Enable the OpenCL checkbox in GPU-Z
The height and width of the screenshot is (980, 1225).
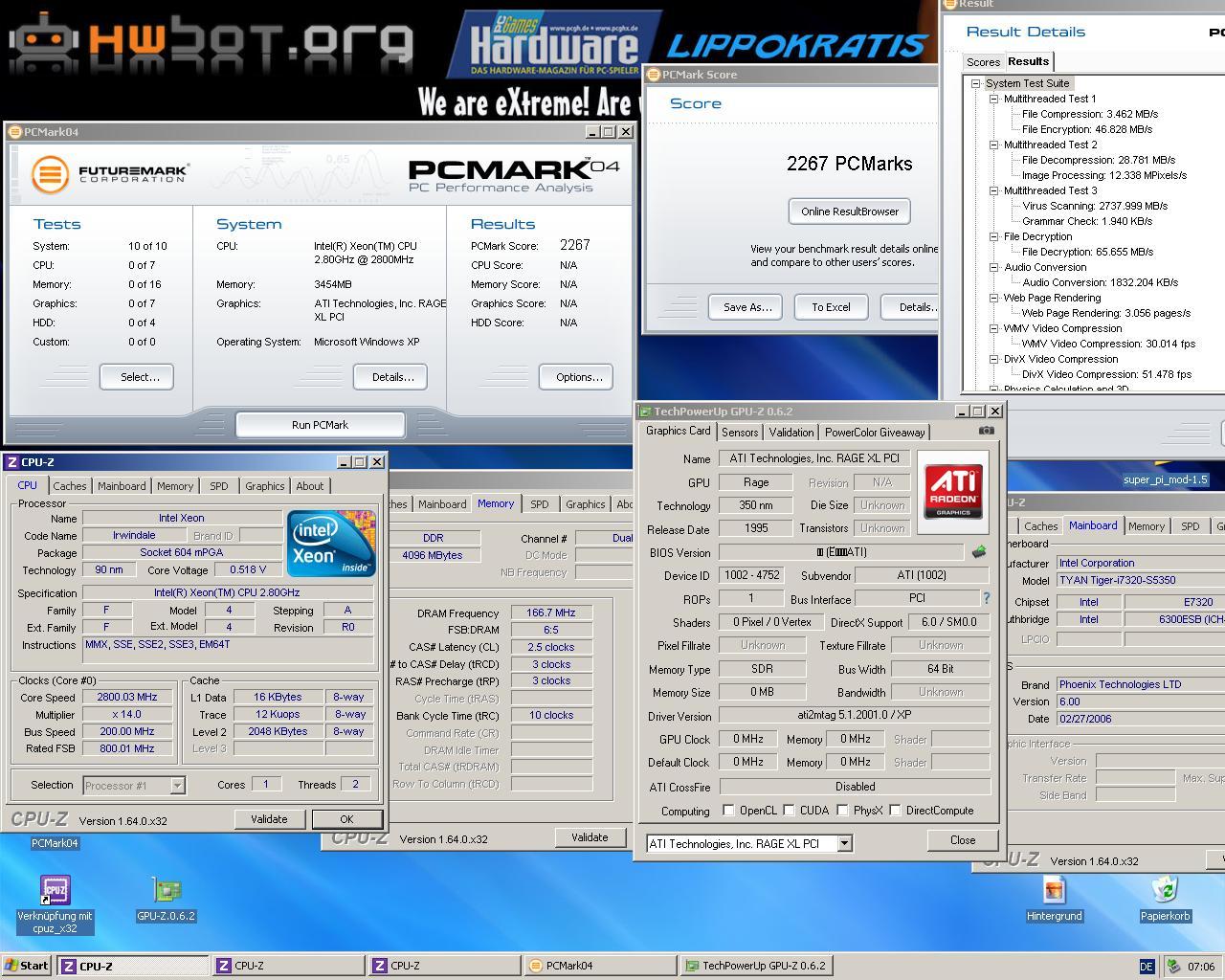(x=729, y=811)
